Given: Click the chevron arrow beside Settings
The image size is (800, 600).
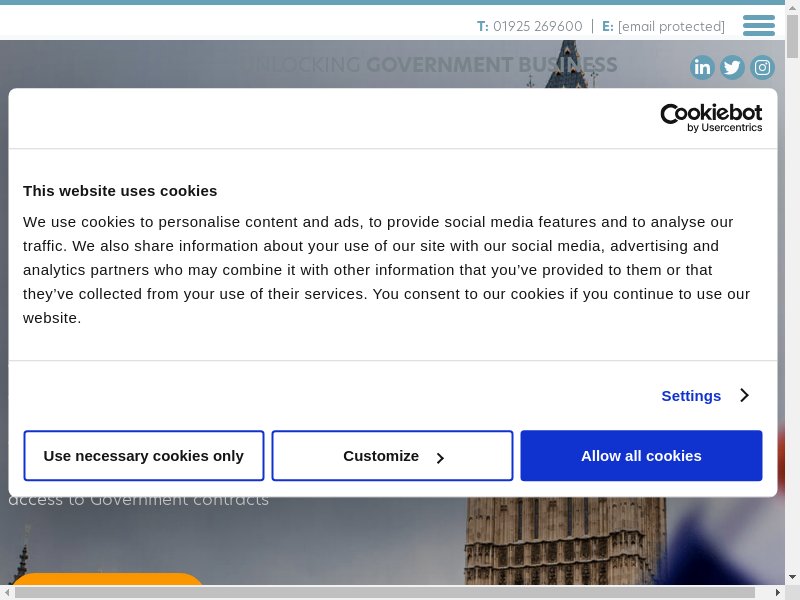Looking at the screenshot, I should (744, 395).
